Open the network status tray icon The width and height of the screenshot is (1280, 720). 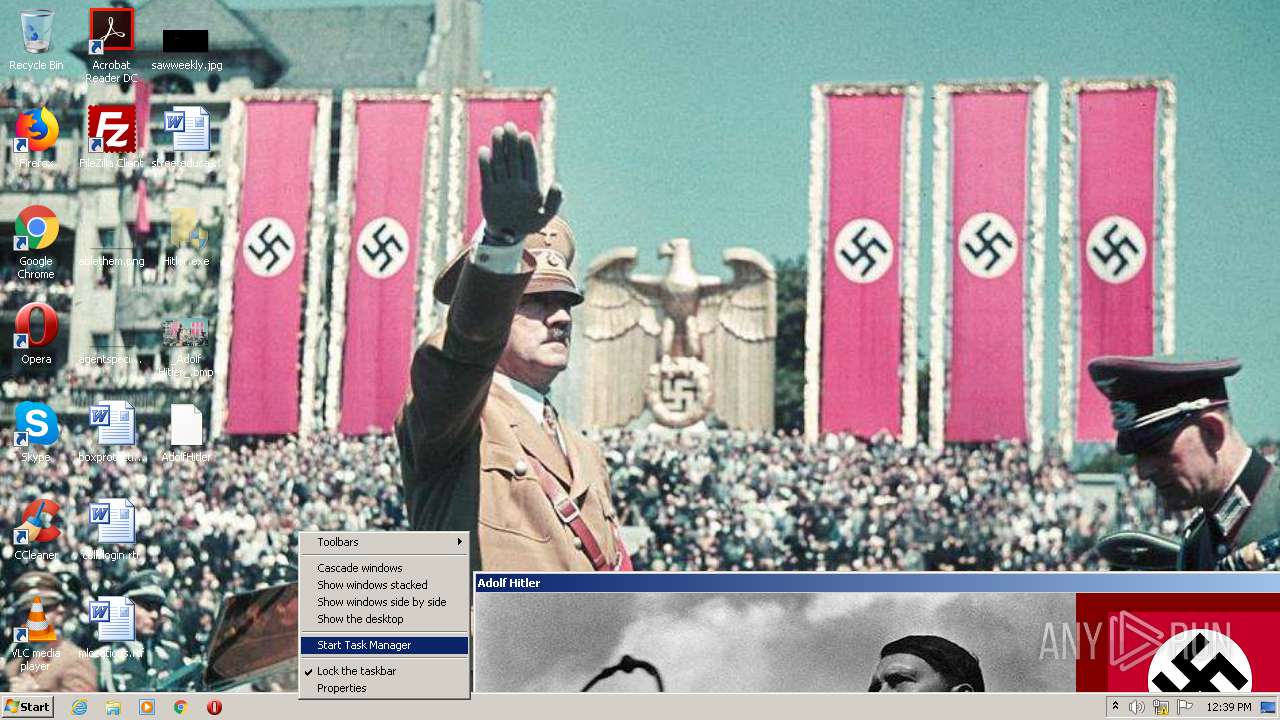point(1161,707)
